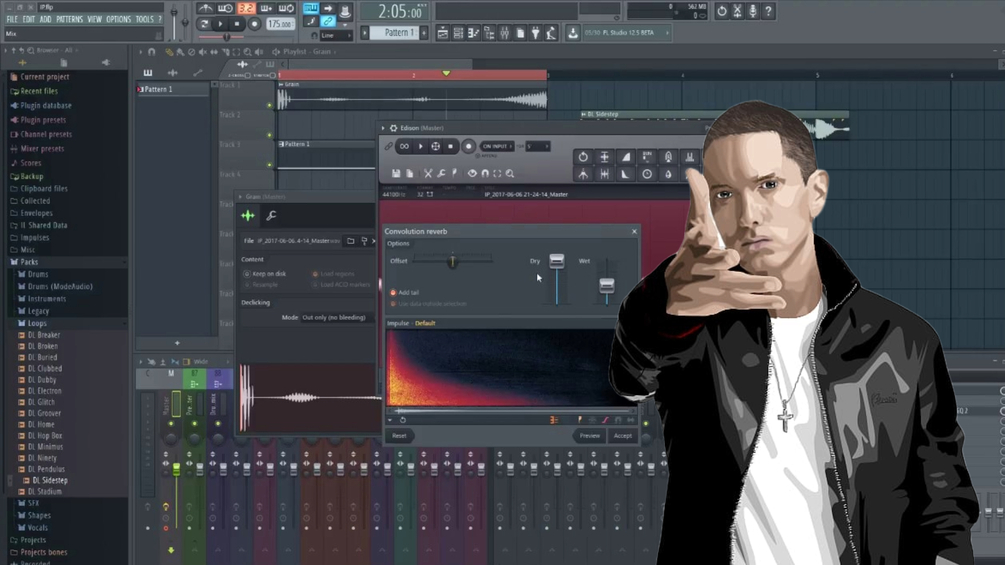1005x565 pixels.
Task: Toggle pattern/song mode button
Action: click(204, 24)
